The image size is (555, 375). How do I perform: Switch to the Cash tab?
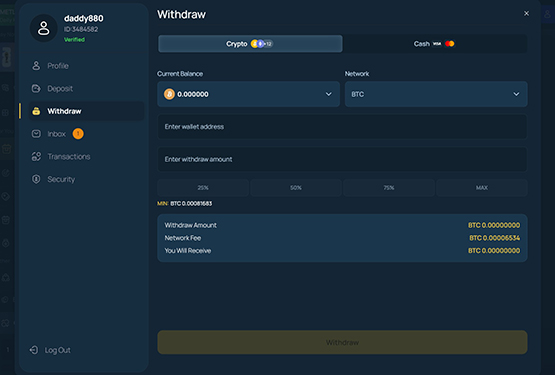click(x=435, y=44)
